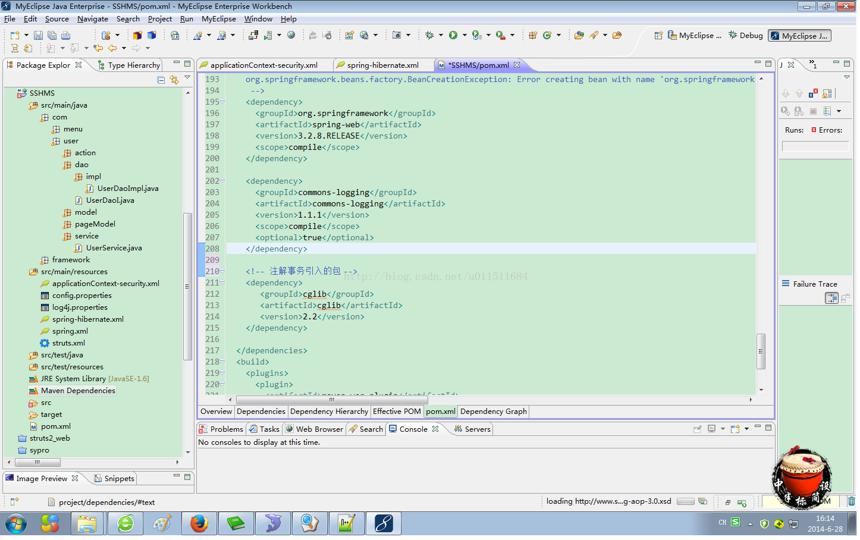Click the Link with Editor icon in Package Explorer
Image resolution: width=860 pixels, height=540 pixels.
[174, 80]
